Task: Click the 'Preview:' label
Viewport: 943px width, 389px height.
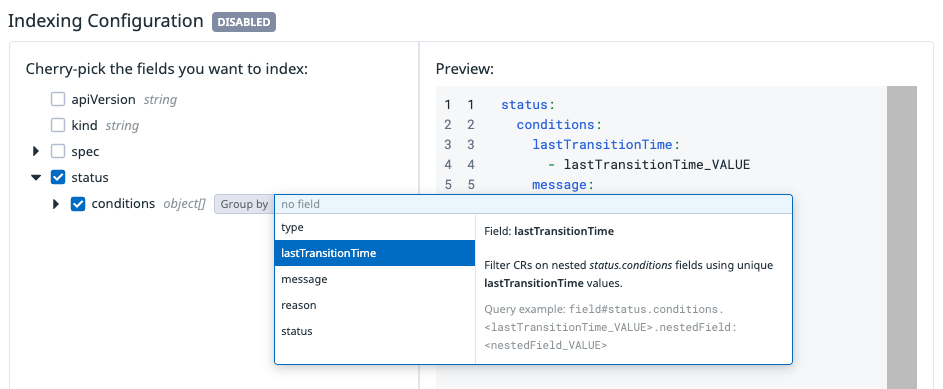Action: (464, 69)
